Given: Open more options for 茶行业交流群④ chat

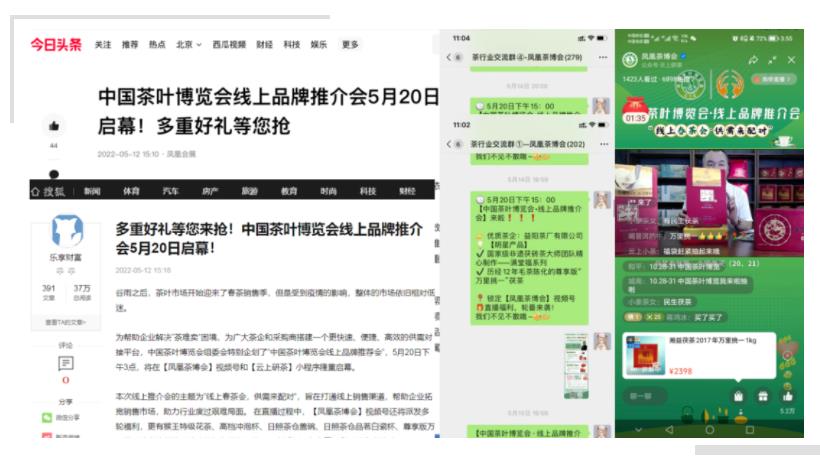Looking at the screenshot, I should tap(603, 57).
